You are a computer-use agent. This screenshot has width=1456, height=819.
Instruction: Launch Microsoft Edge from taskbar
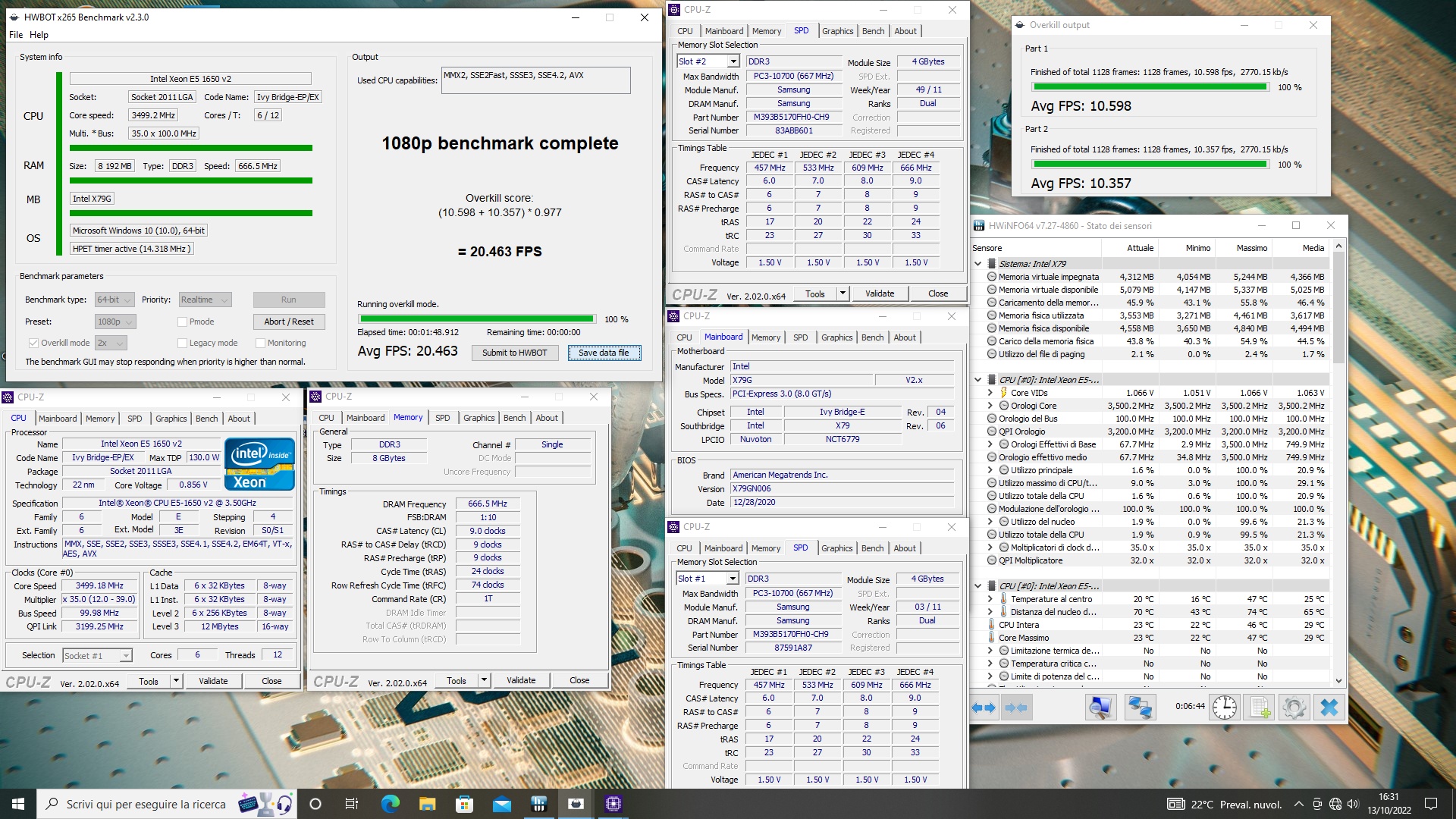pyautogui.click(x=390, y=804)
